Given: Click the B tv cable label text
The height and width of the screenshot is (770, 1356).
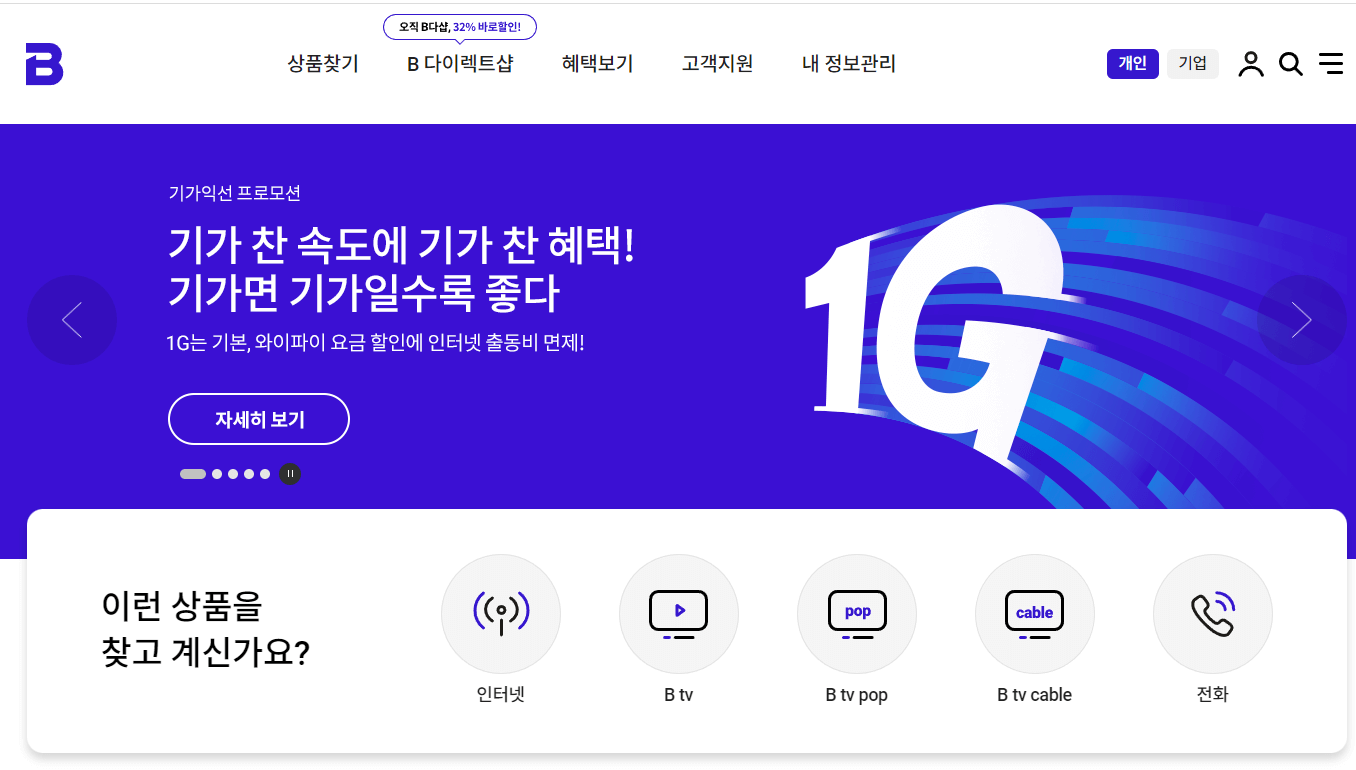Looking at the screenshot, I should (x=1035, y=694).
